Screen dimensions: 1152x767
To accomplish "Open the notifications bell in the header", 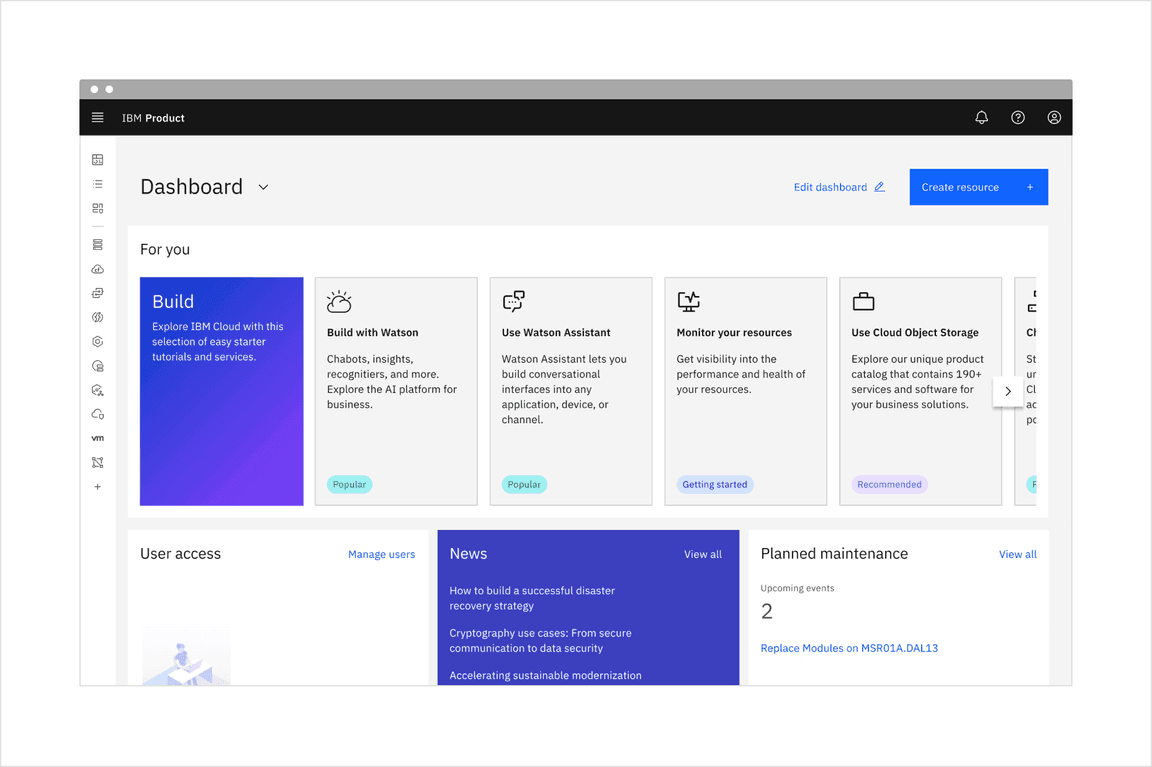I will coord(981,117).
